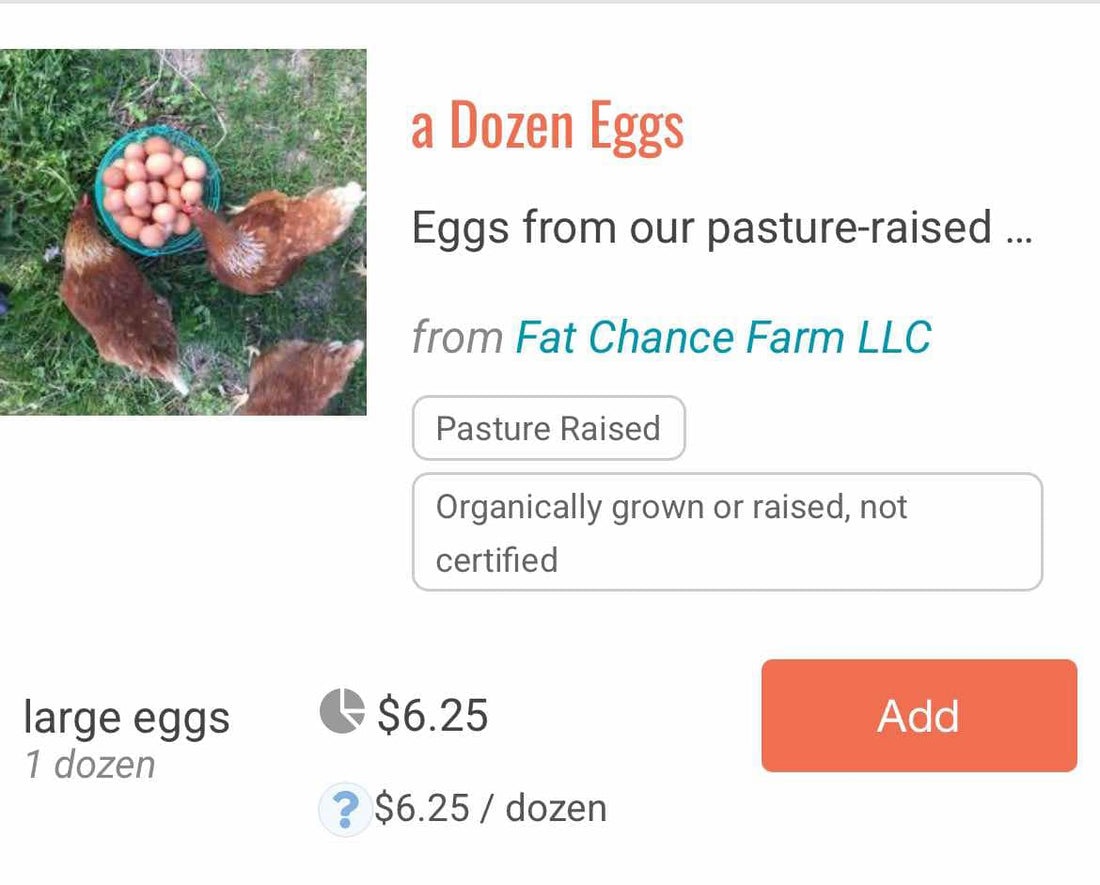Open the "a Dozen Eggs" product title
Image resolution: width=1100 pixels, height=885 pixels.
[x=547, y=128]
